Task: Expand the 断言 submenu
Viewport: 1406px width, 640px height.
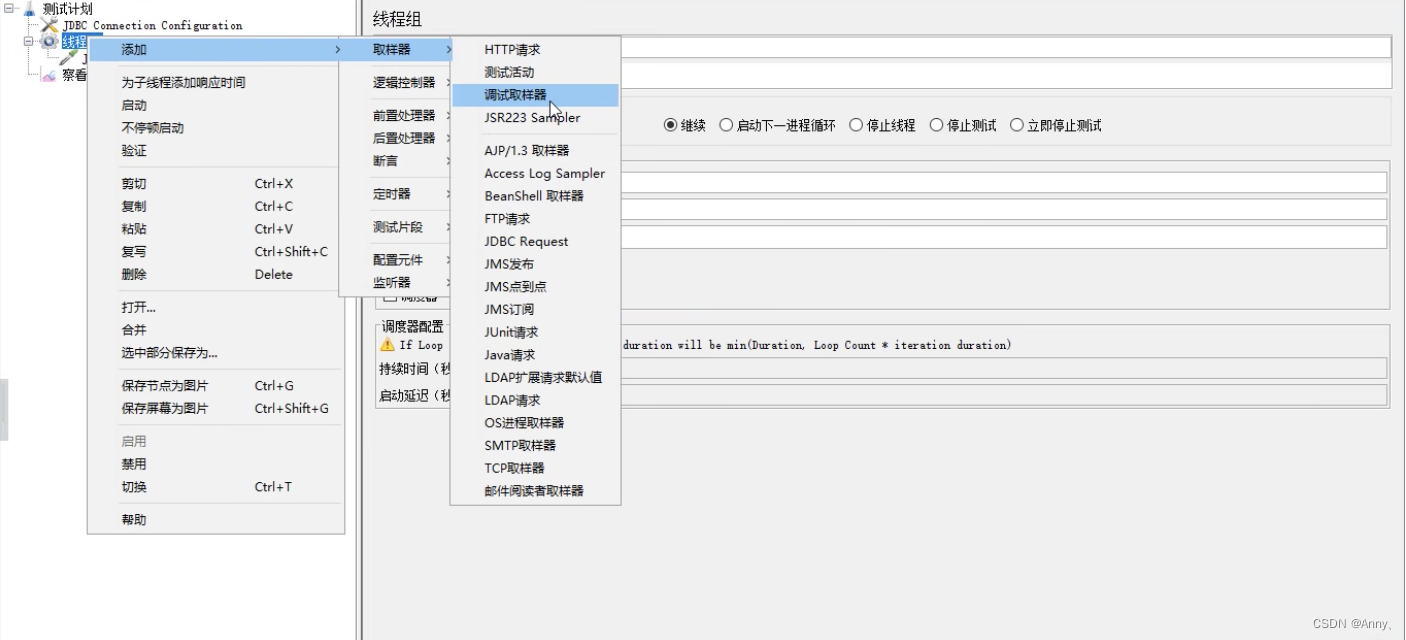Action: coord(396,161)
